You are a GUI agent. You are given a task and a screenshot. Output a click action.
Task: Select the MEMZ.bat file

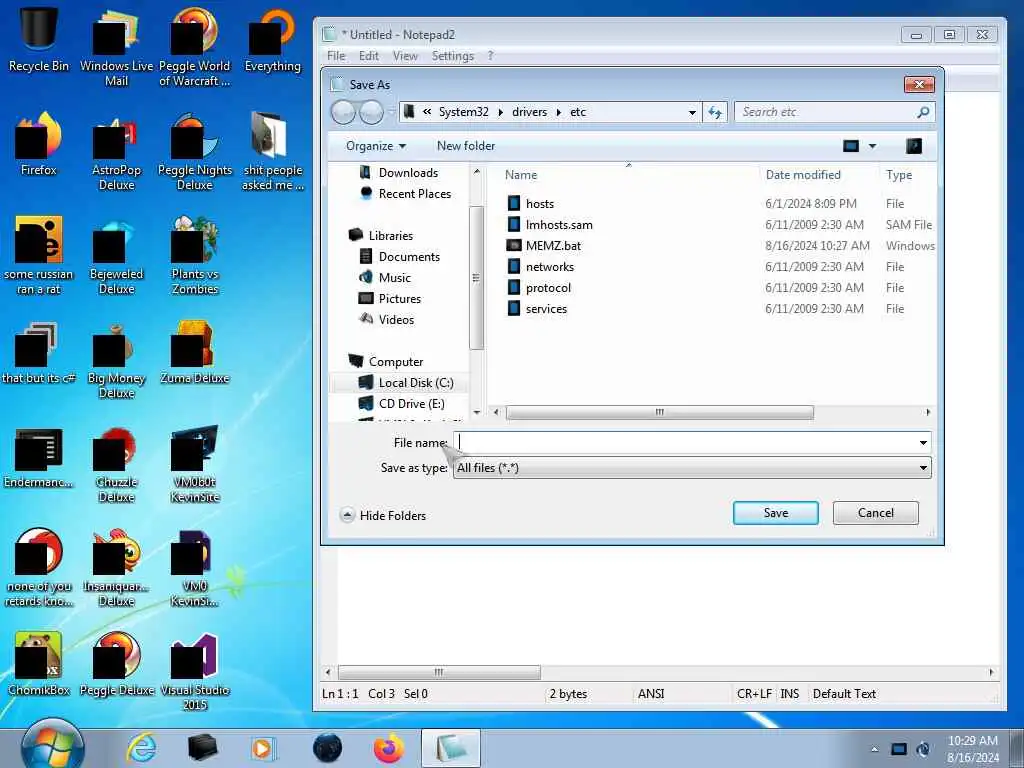point(553,246)
